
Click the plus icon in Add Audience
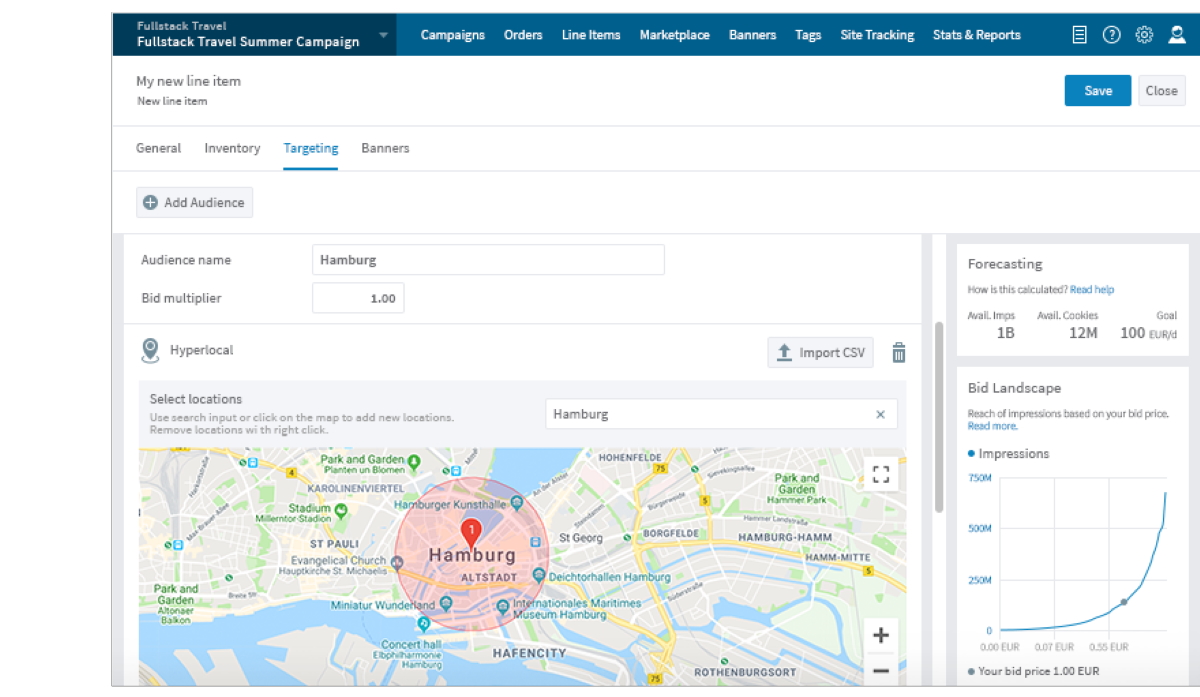[150, 203]
